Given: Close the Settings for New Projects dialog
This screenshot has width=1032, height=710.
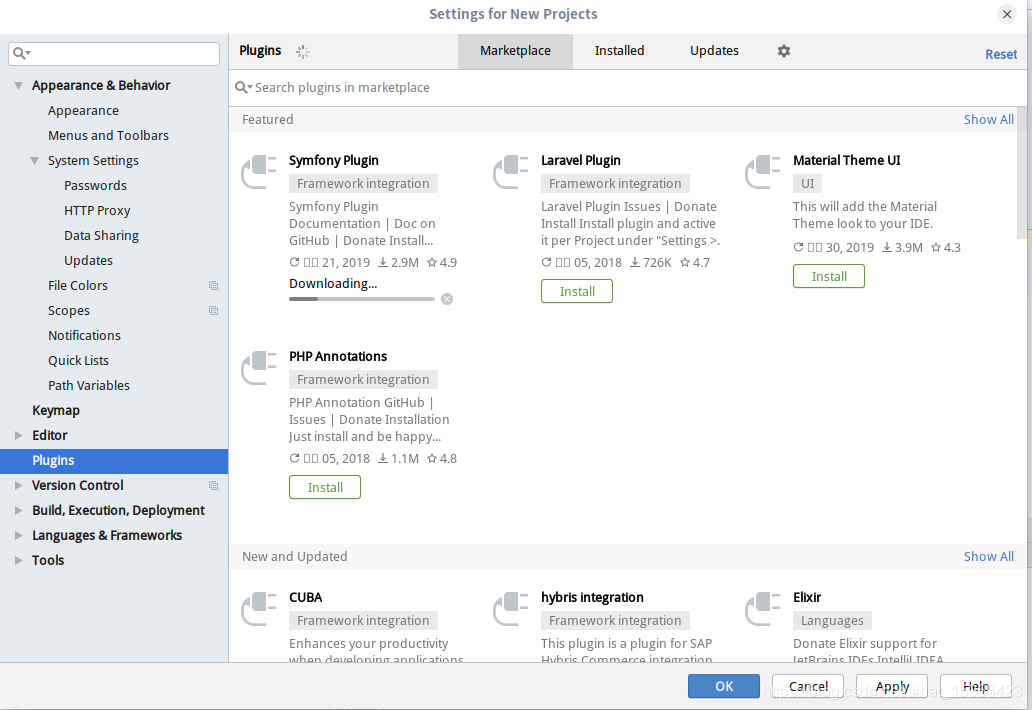Looking at the screenshot, I should pos(1007,14).
